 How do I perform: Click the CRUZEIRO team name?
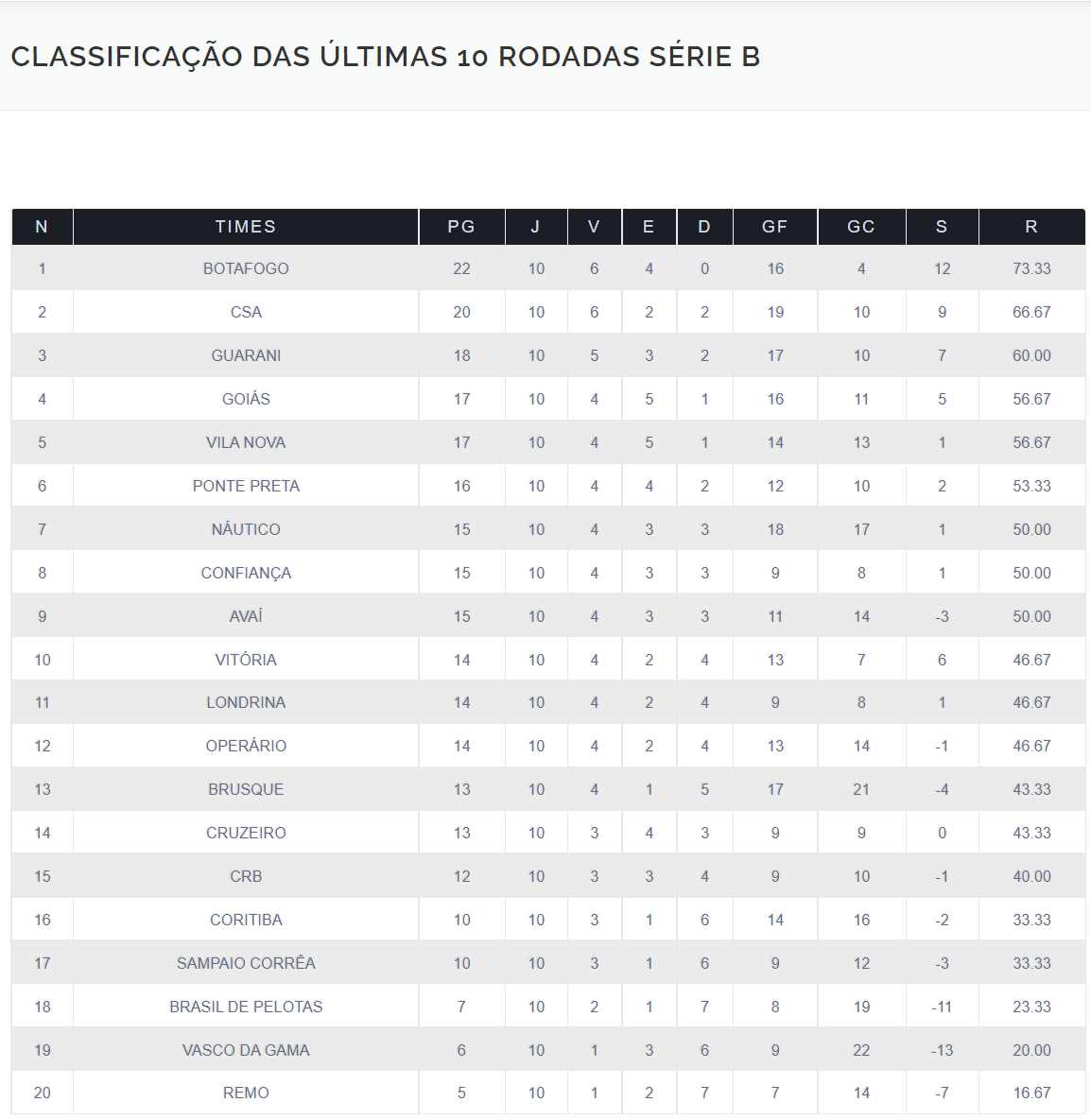(246, 833)
